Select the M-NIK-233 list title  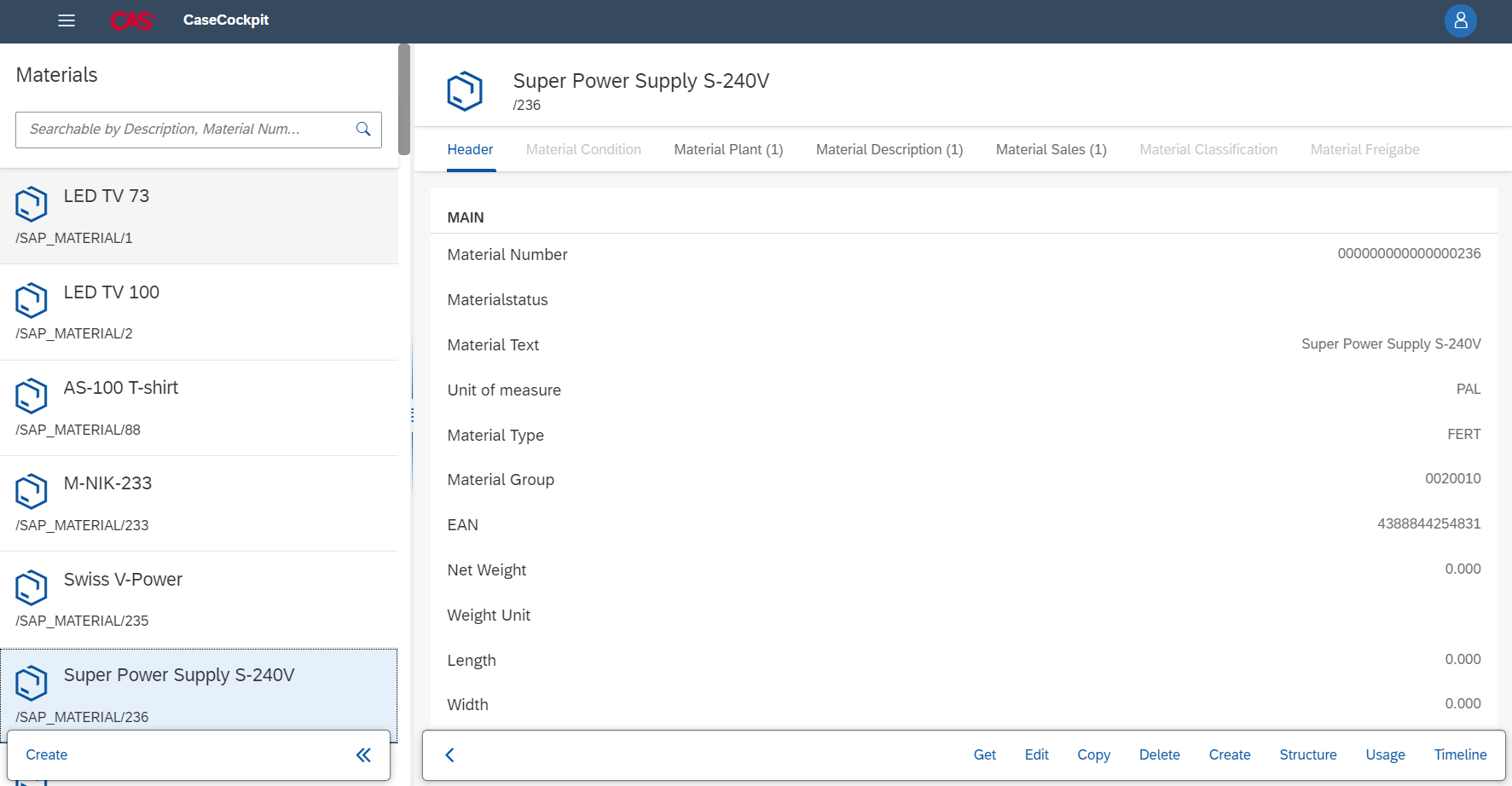click(107, 483)
